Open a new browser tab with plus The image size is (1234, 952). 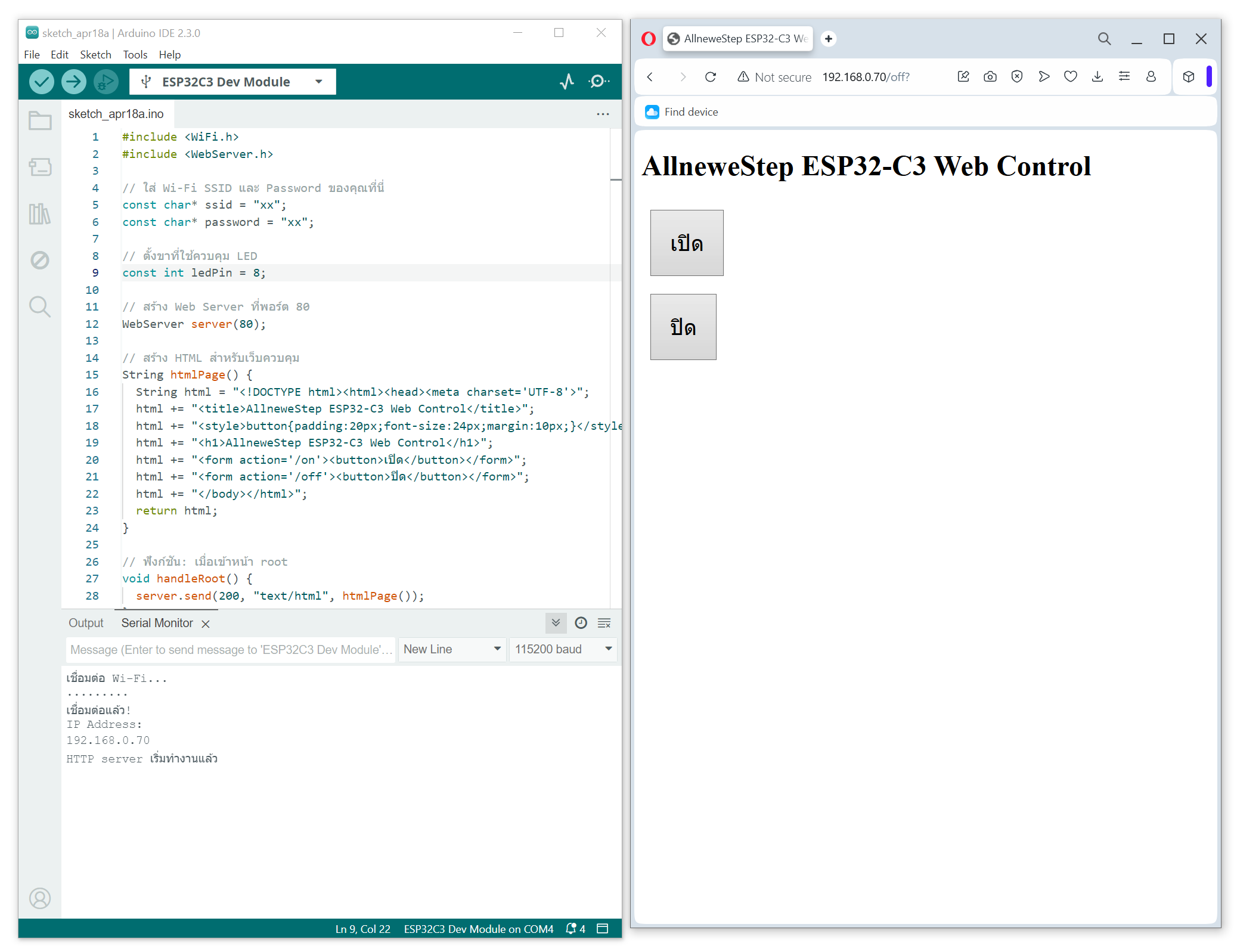[x=829, y=39]
